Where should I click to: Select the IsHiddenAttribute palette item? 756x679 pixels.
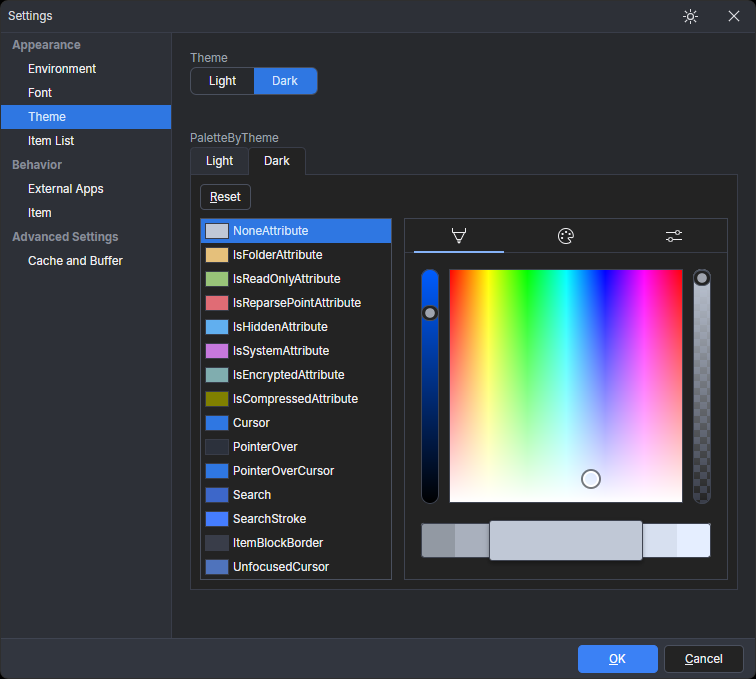[x=280, y=327]
